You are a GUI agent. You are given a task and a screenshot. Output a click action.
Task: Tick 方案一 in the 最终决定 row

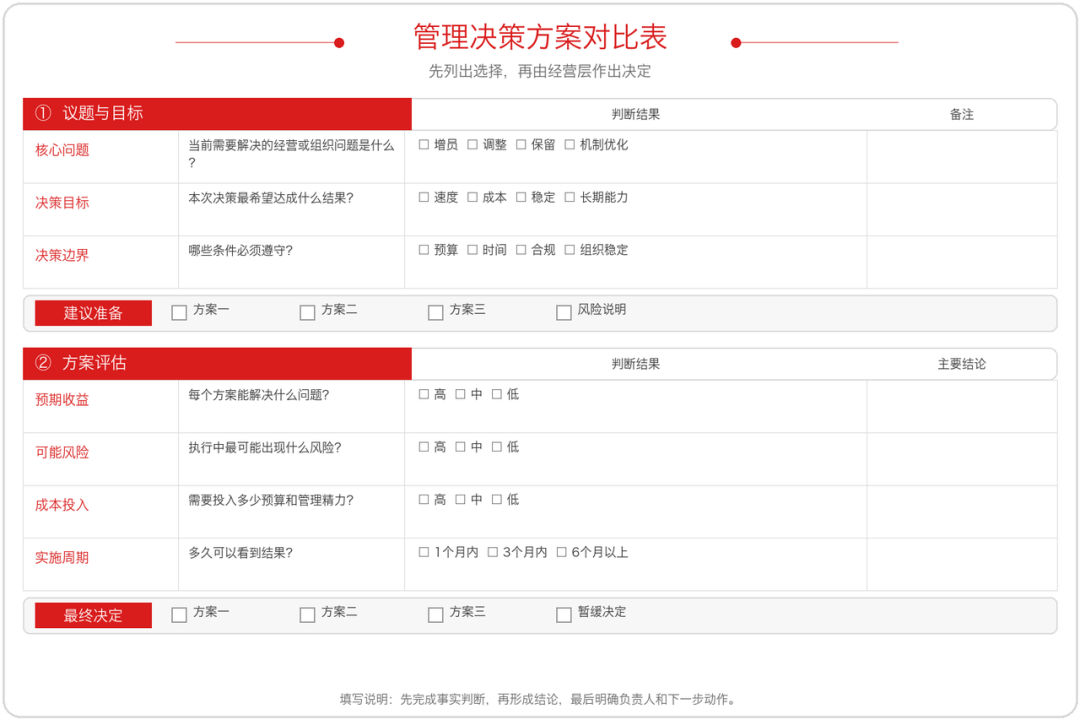click(x=179, y=615)
